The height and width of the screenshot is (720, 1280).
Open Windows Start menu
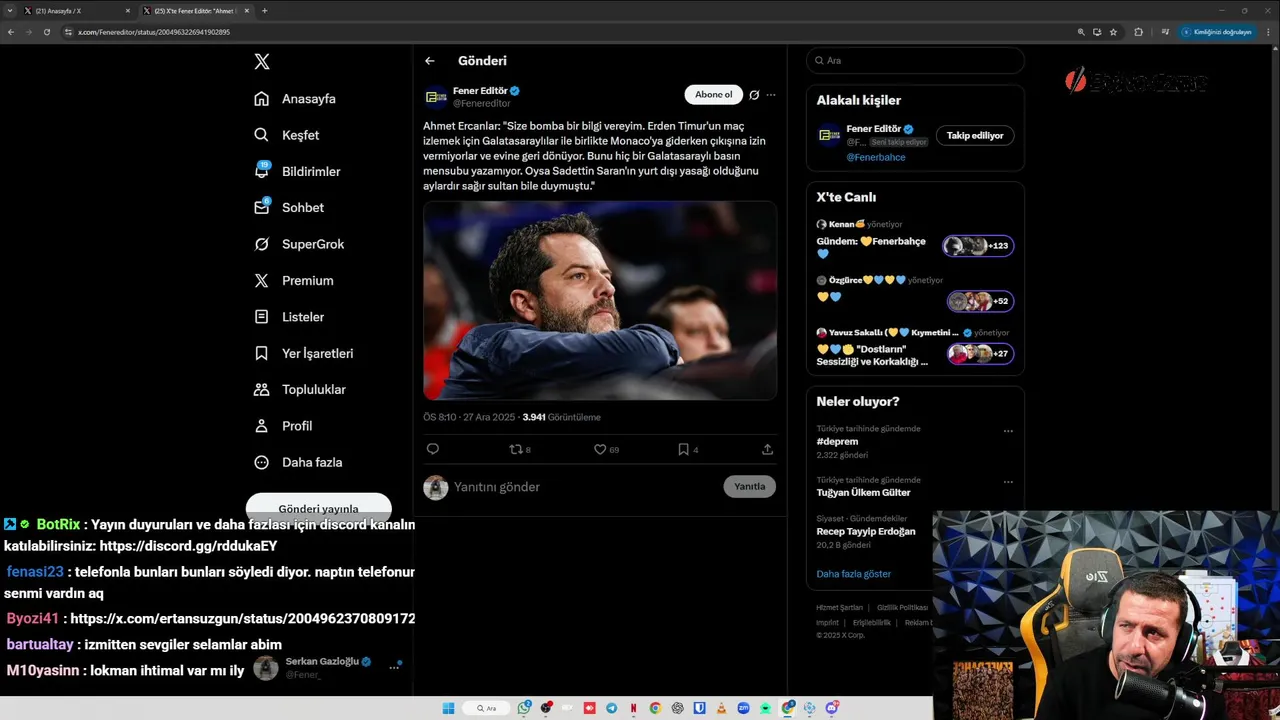(448, 708)
